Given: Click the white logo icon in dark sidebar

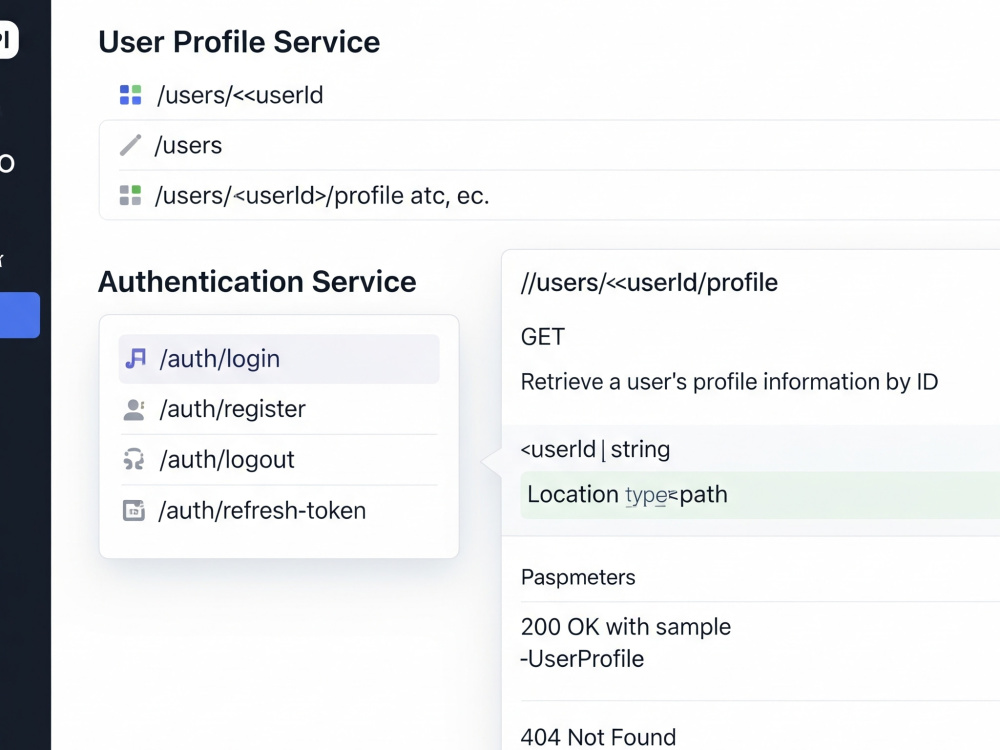Looking at the screenshot, I should point(8,40).
